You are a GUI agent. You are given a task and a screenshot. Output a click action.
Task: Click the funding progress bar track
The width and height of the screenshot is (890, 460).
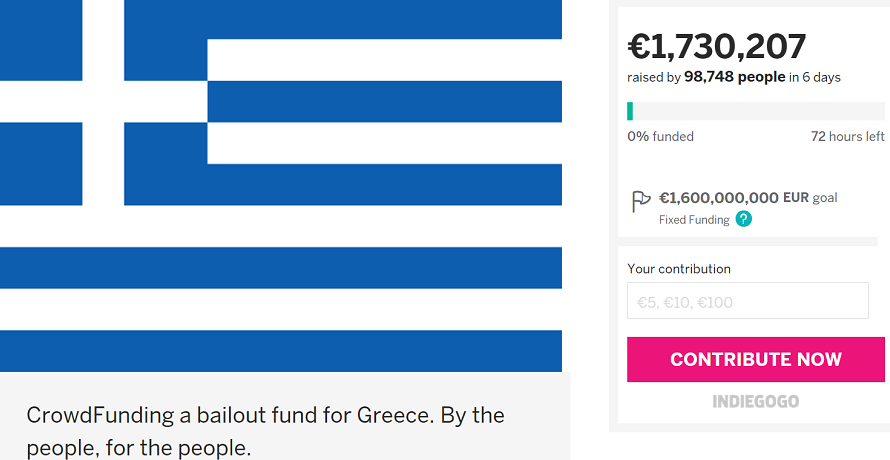point(755,111)
